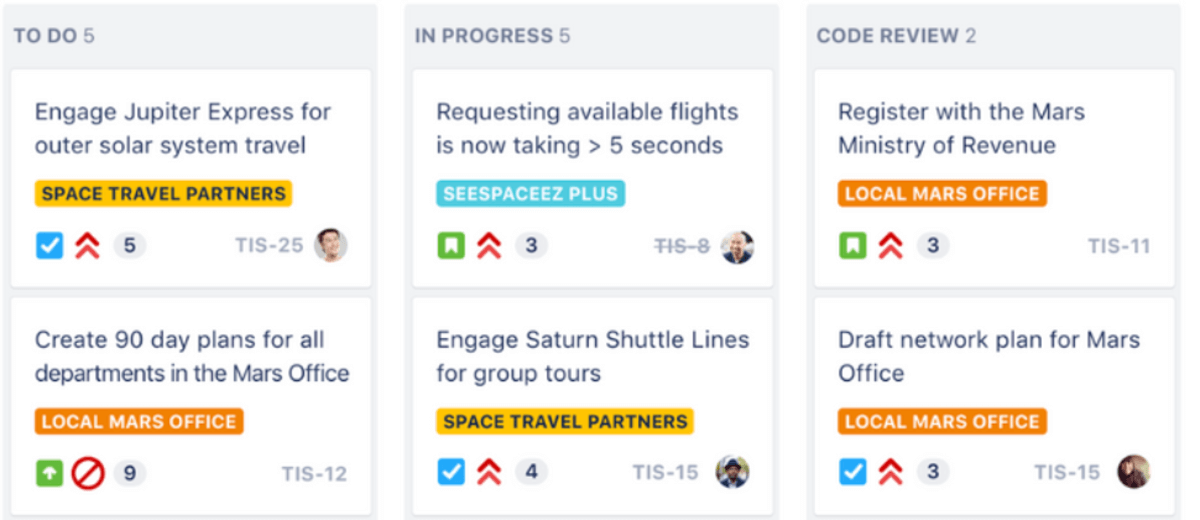This screenshot has width=1200, height=520.
Task: Click the green story icon on TIS-11 card
Action: click(x=852, y=245)
